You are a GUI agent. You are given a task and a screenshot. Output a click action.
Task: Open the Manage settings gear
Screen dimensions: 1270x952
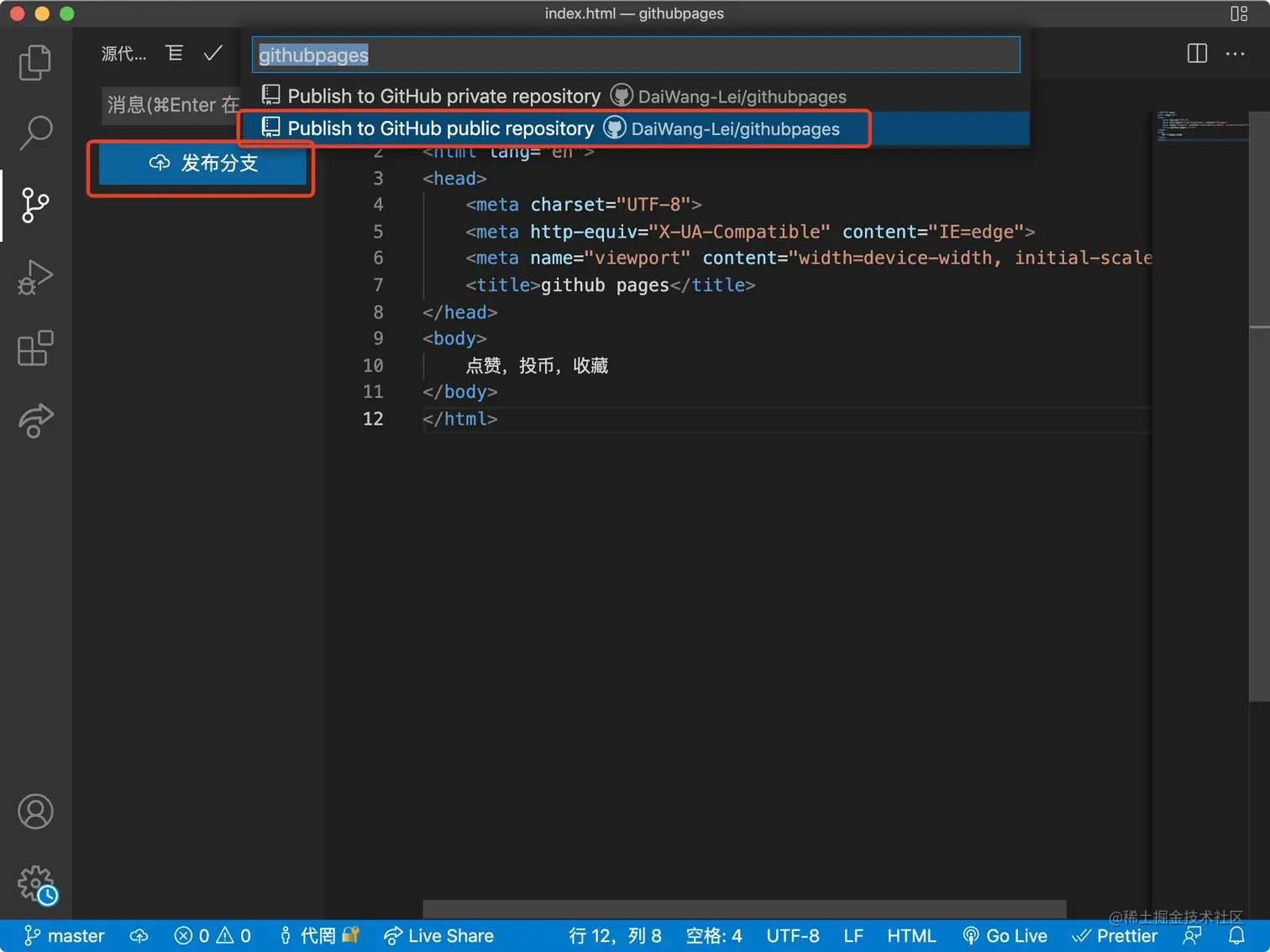(x=35, y=884)
